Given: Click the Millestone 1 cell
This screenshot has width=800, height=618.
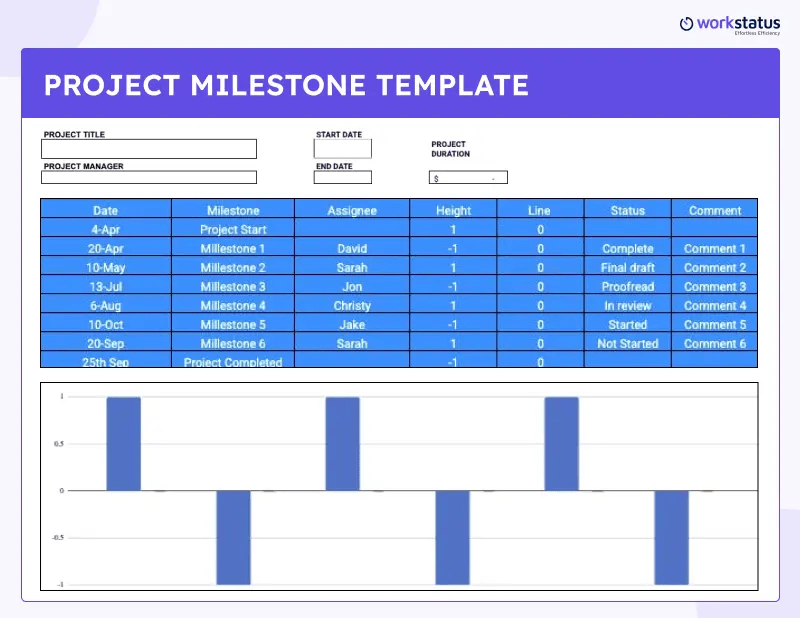Looking at the screenshot, I should point(233,248).
